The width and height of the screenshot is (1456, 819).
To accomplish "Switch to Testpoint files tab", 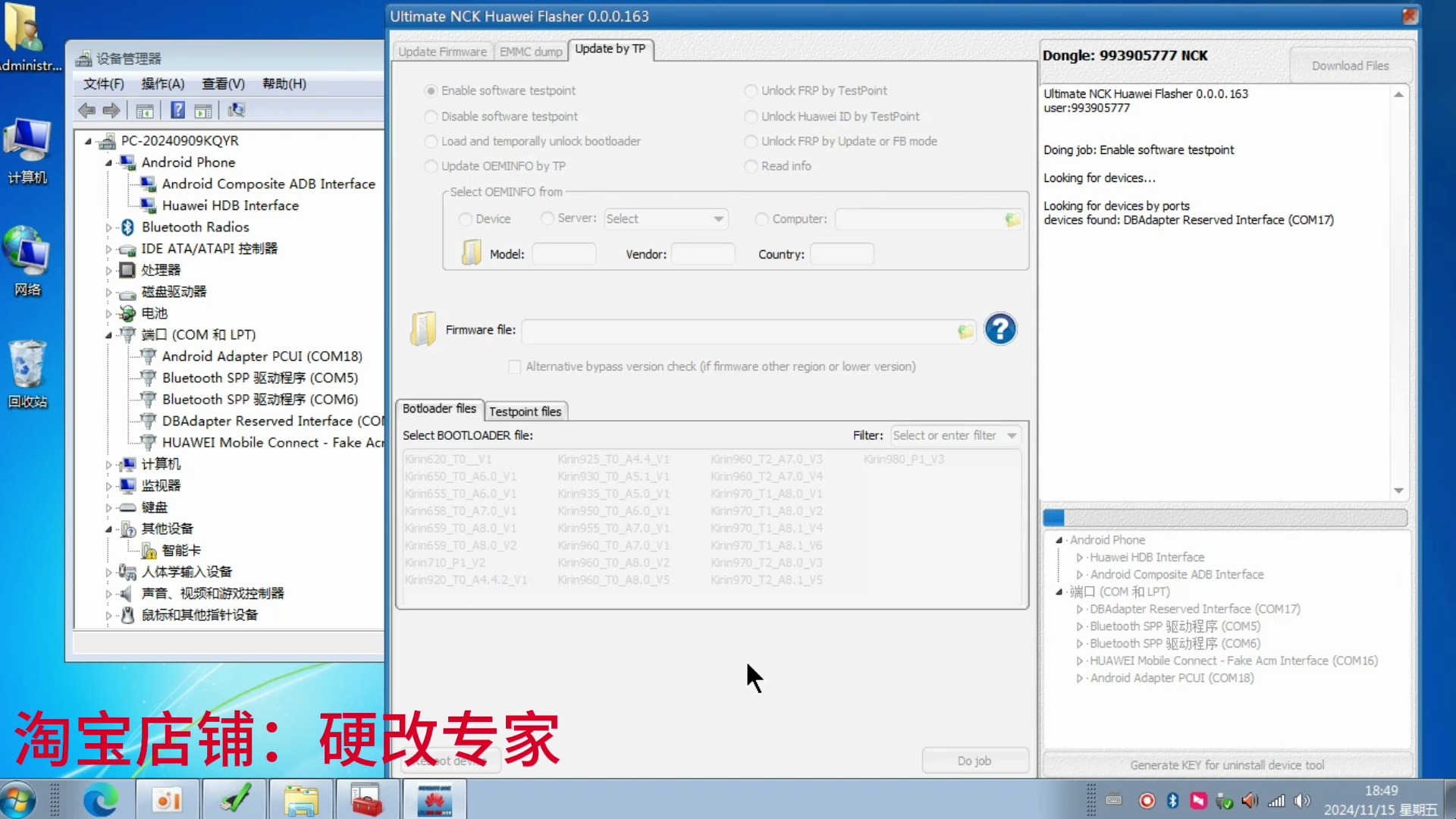I will pyautogui.click(x=525, y=411).
